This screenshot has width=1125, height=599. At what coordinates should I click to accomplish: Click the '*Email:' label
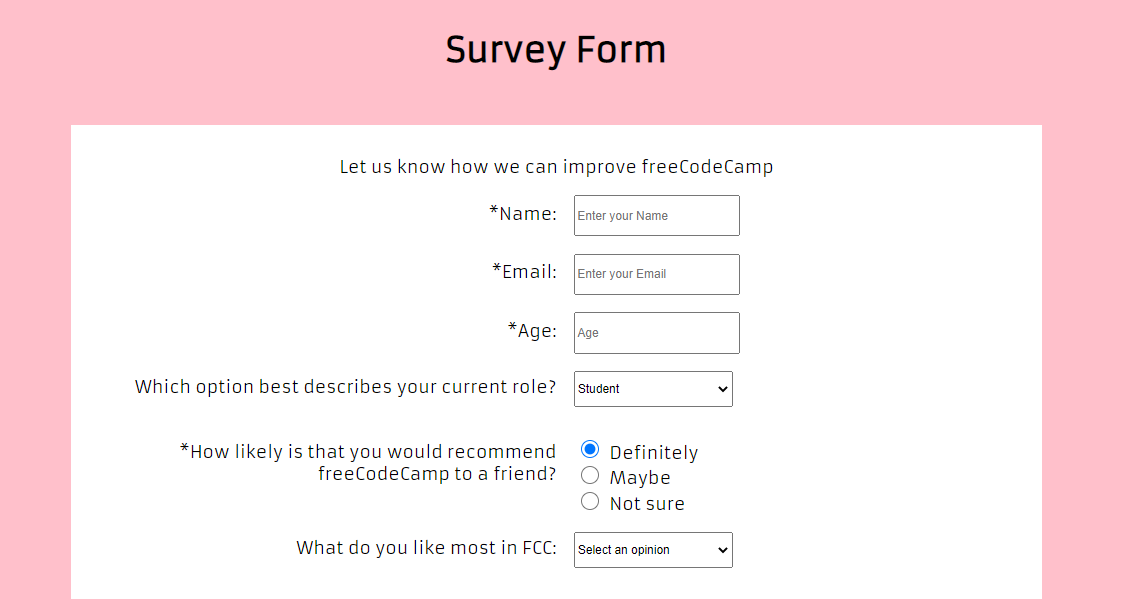click(x=524, y=271)
